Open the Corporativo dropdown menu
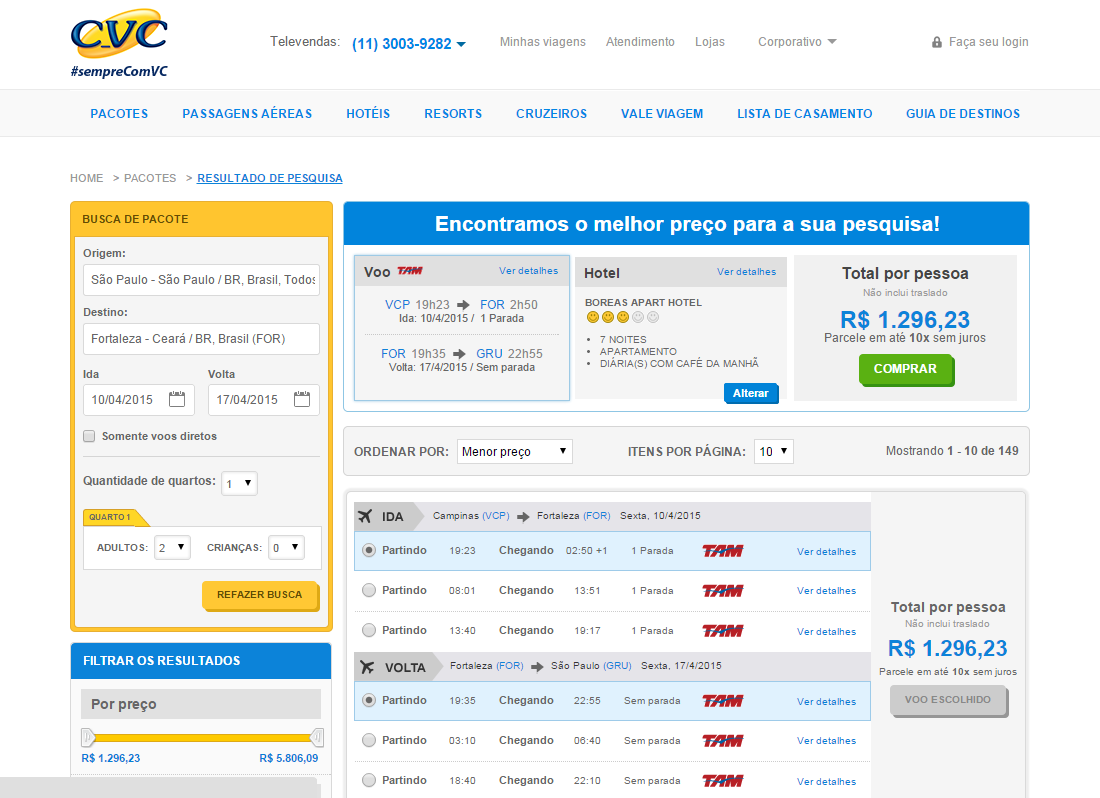The image size is (1100, 798). (x=797, y=42)
